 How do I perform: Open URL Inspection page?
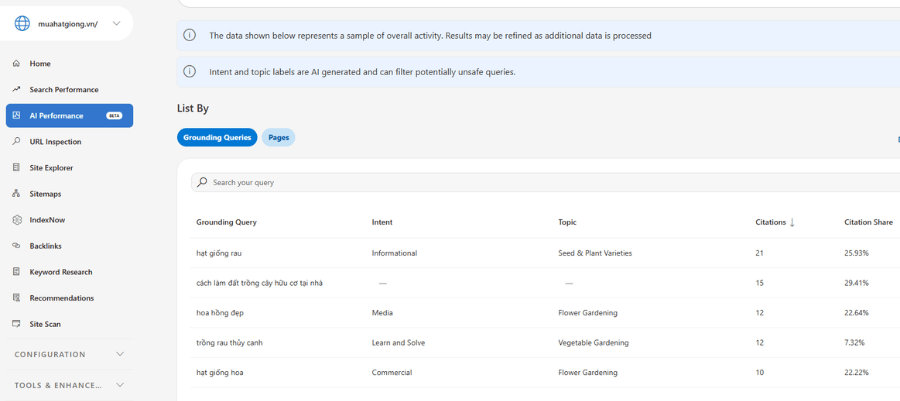point(55,142)
